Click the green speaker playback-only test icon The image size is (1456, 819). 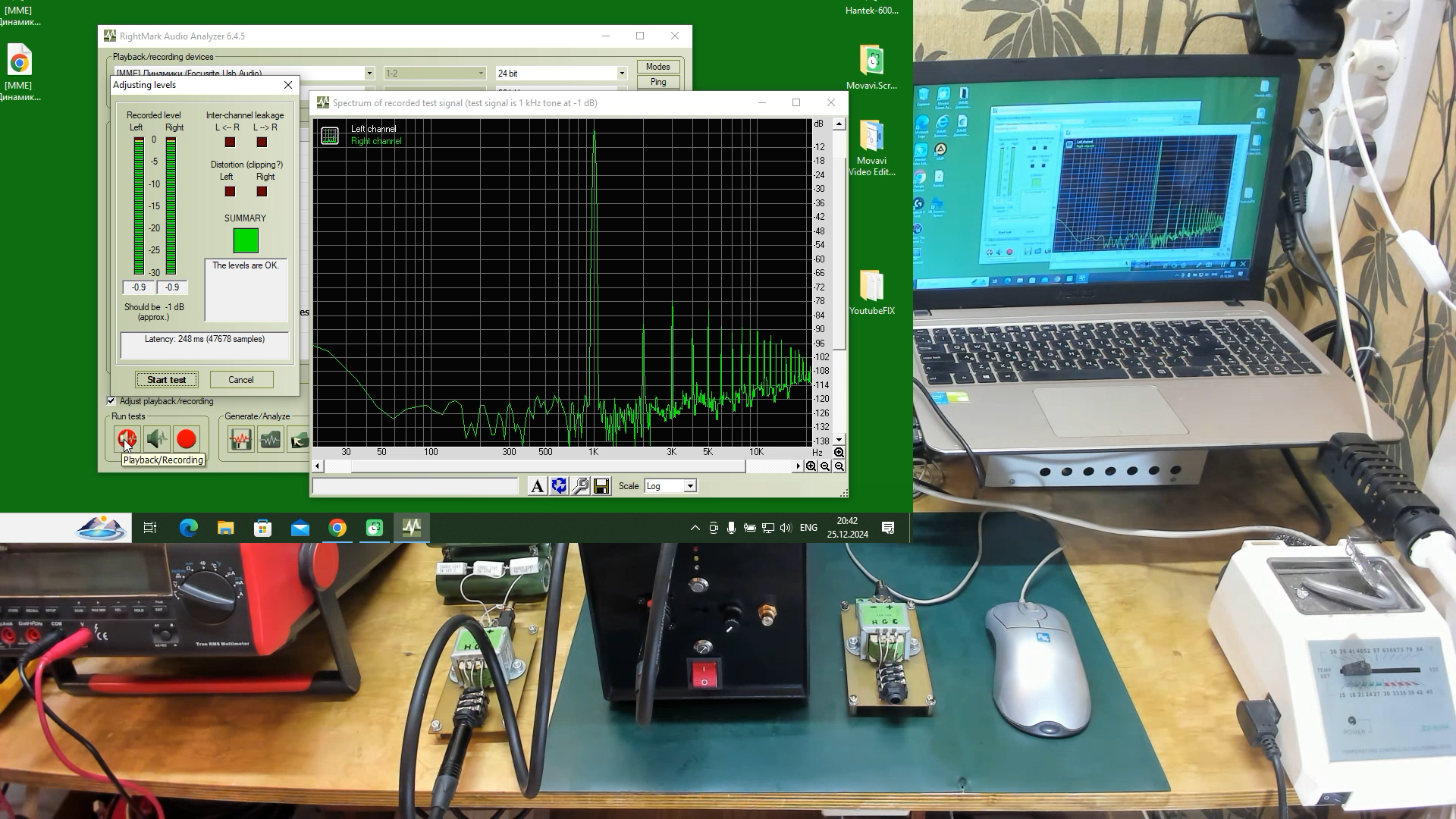click(x=157, y=439)
